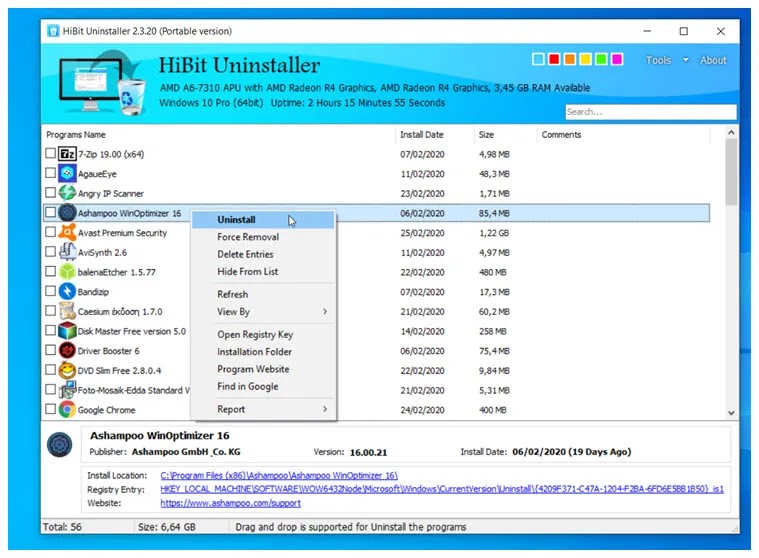Click 'Total: 56' in status bar
Image resolution: width=759 pixels, height=558 pixels.
tap(62, 527)
